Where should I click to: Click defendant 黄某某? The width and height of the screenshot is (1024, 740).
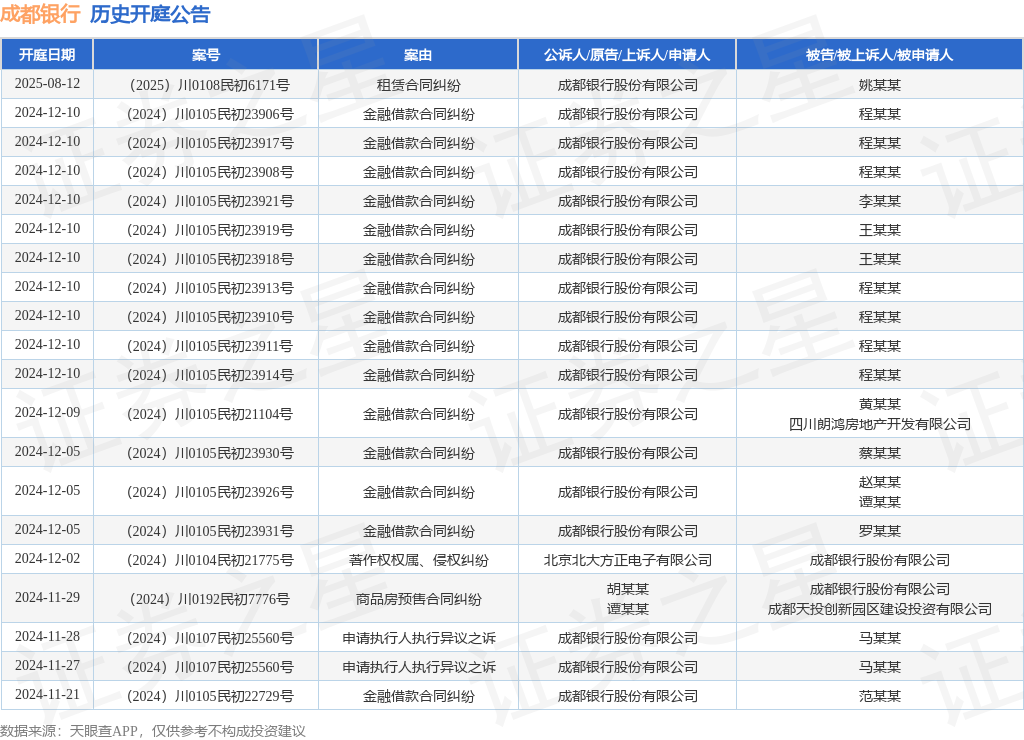pyautogui.click(x=880, y=404)
